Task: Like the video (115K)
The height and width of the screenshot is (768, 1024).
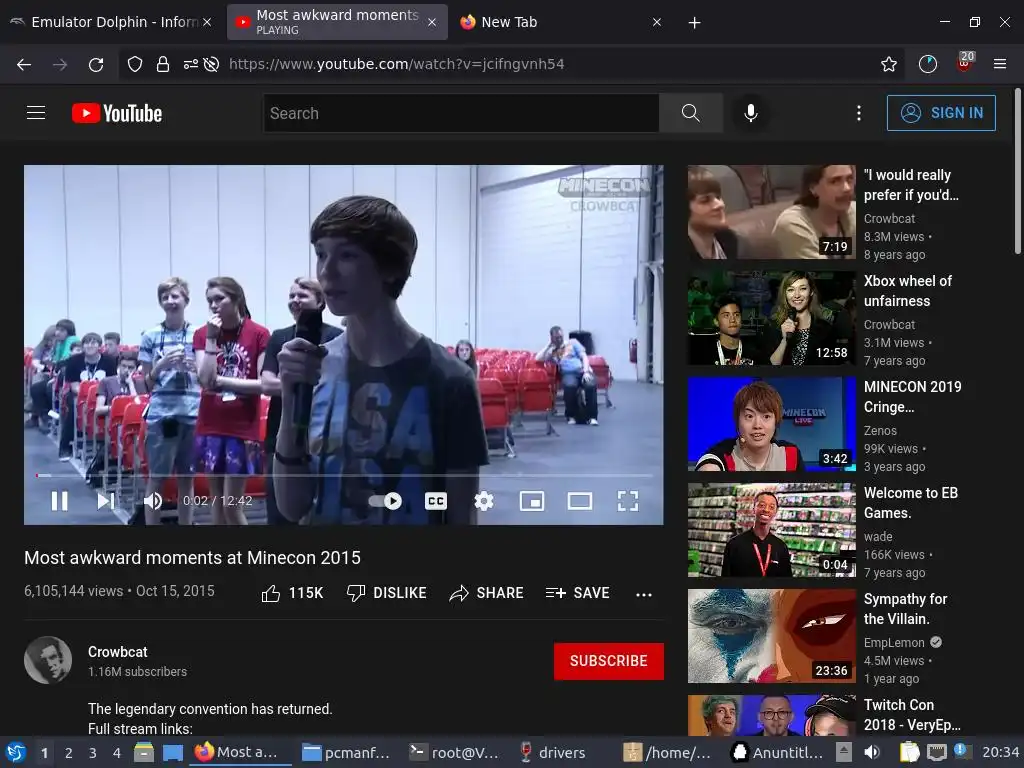Action: coord(292,593)
